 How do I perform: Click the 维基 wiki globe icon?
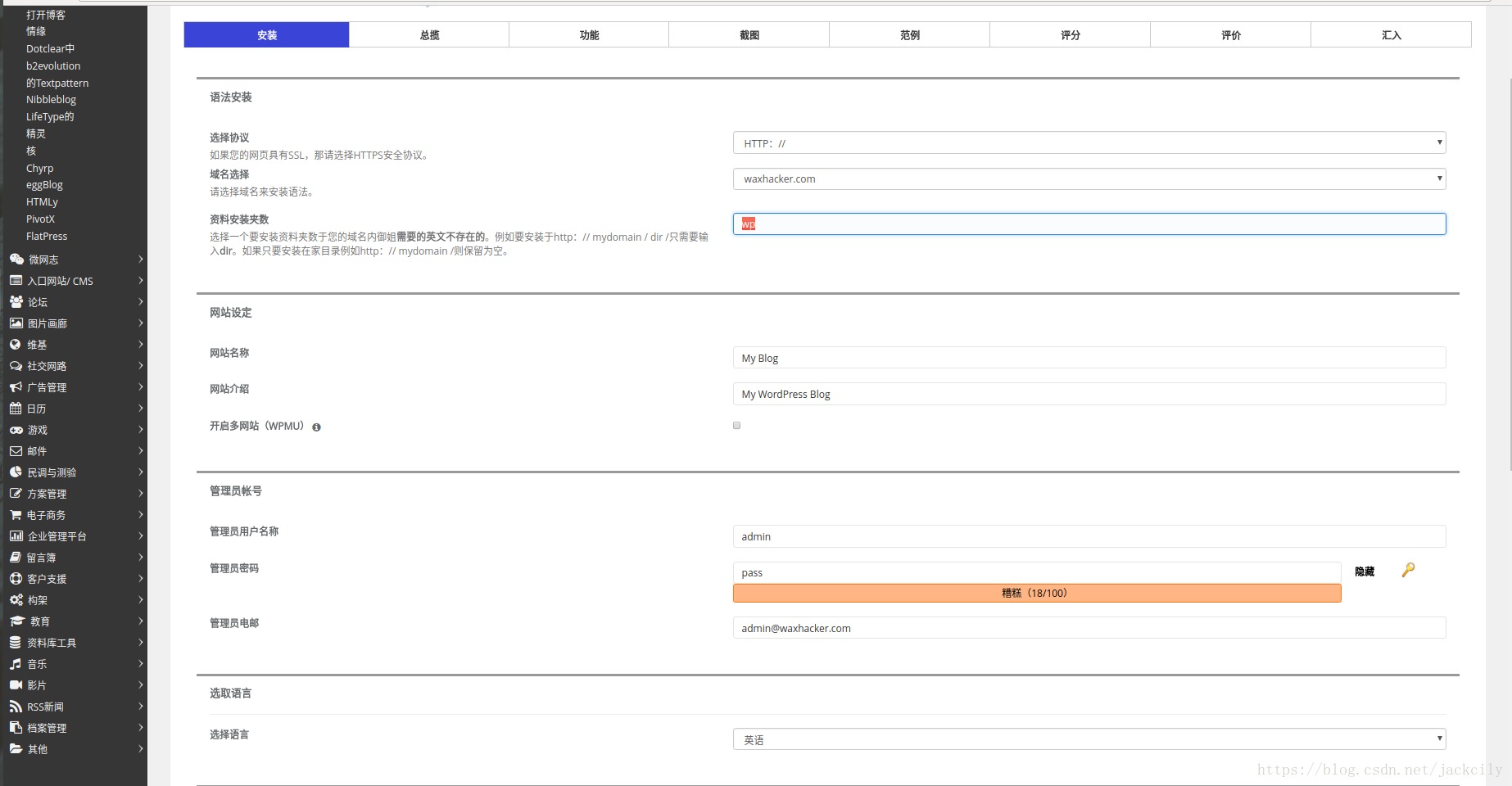[x=15, y=345]
